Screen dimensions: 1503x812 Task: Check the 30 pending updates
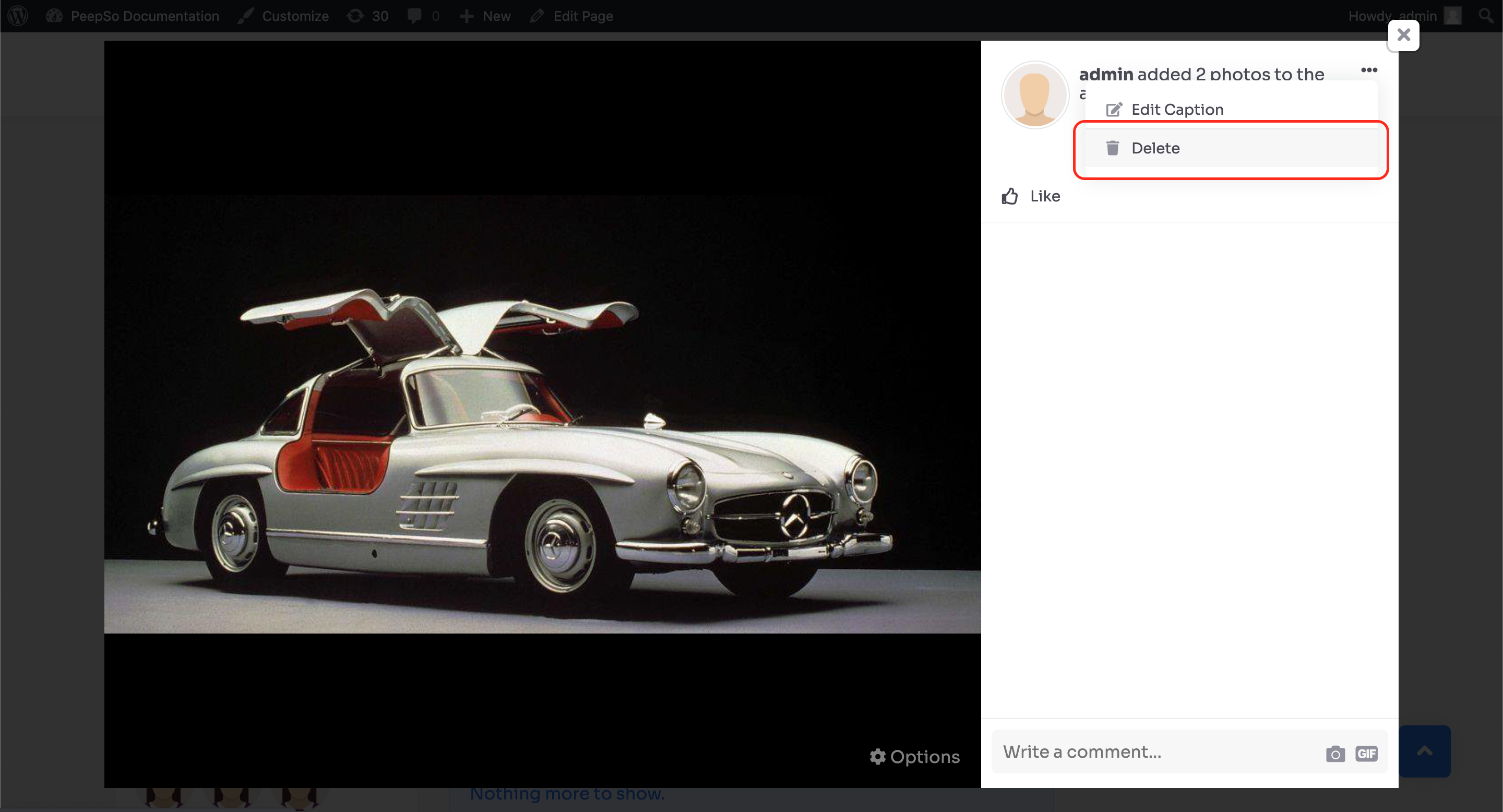(367, 16)
